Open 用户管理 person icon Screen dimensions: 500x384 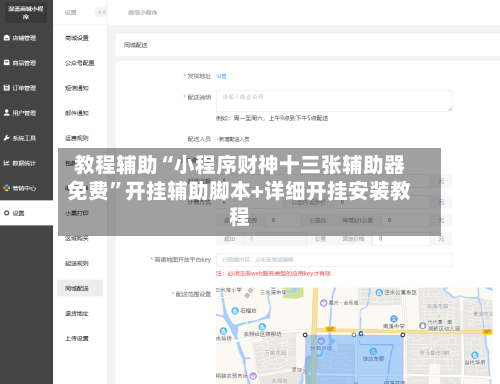pyautogui.click(x=6, y=113)
